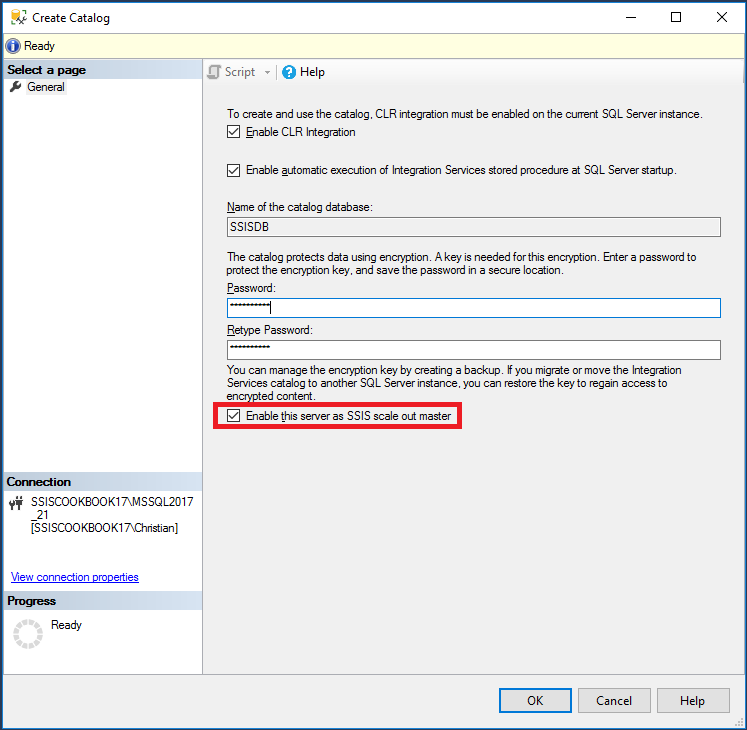Click the [SSISCOOKBOOK17\Christian] login text
747x730 pixels.
(104, 528)
